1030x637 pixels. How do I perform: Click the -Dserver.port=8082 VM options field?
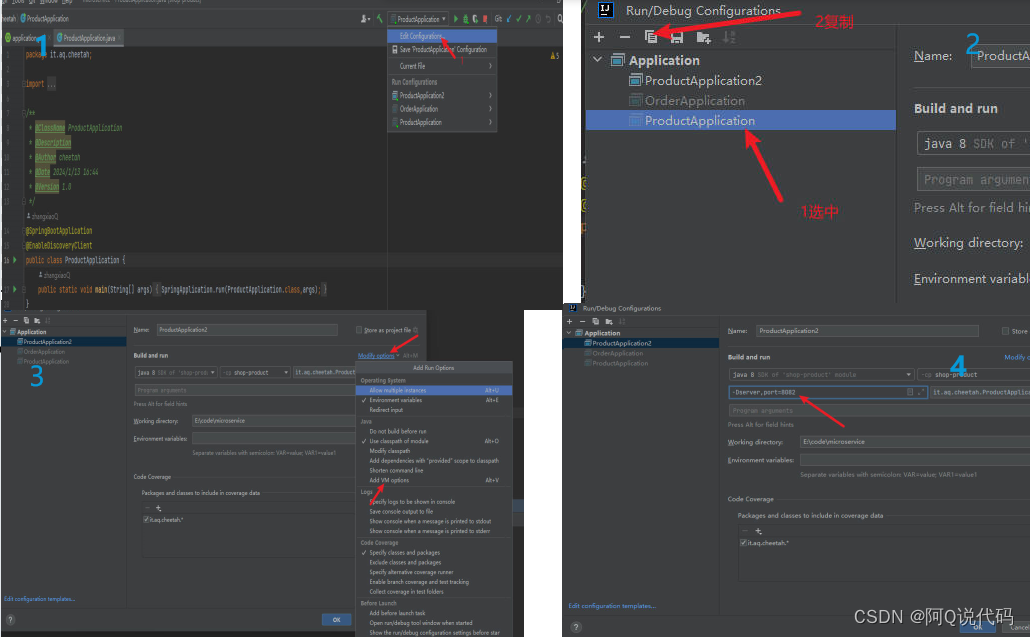click(x=828, y=392)
